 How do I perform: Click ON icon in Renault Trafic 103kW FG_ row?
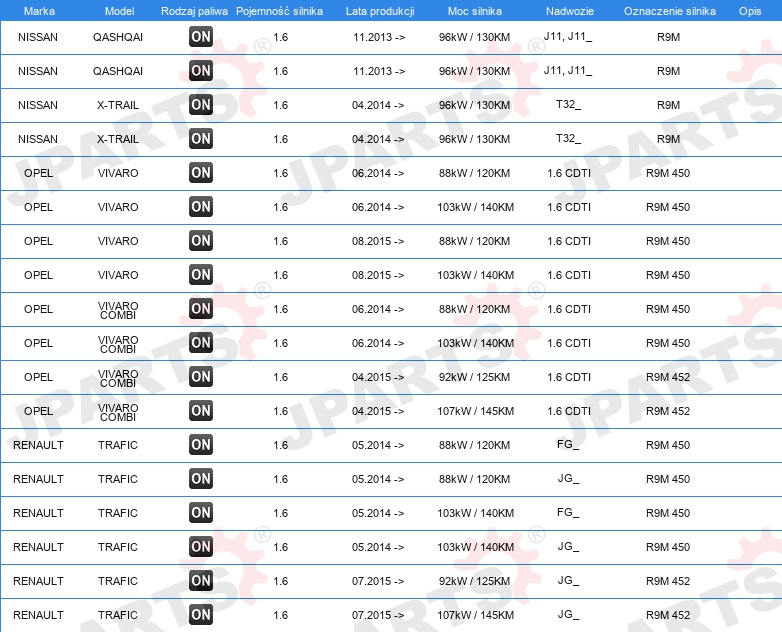click(201, 512)
